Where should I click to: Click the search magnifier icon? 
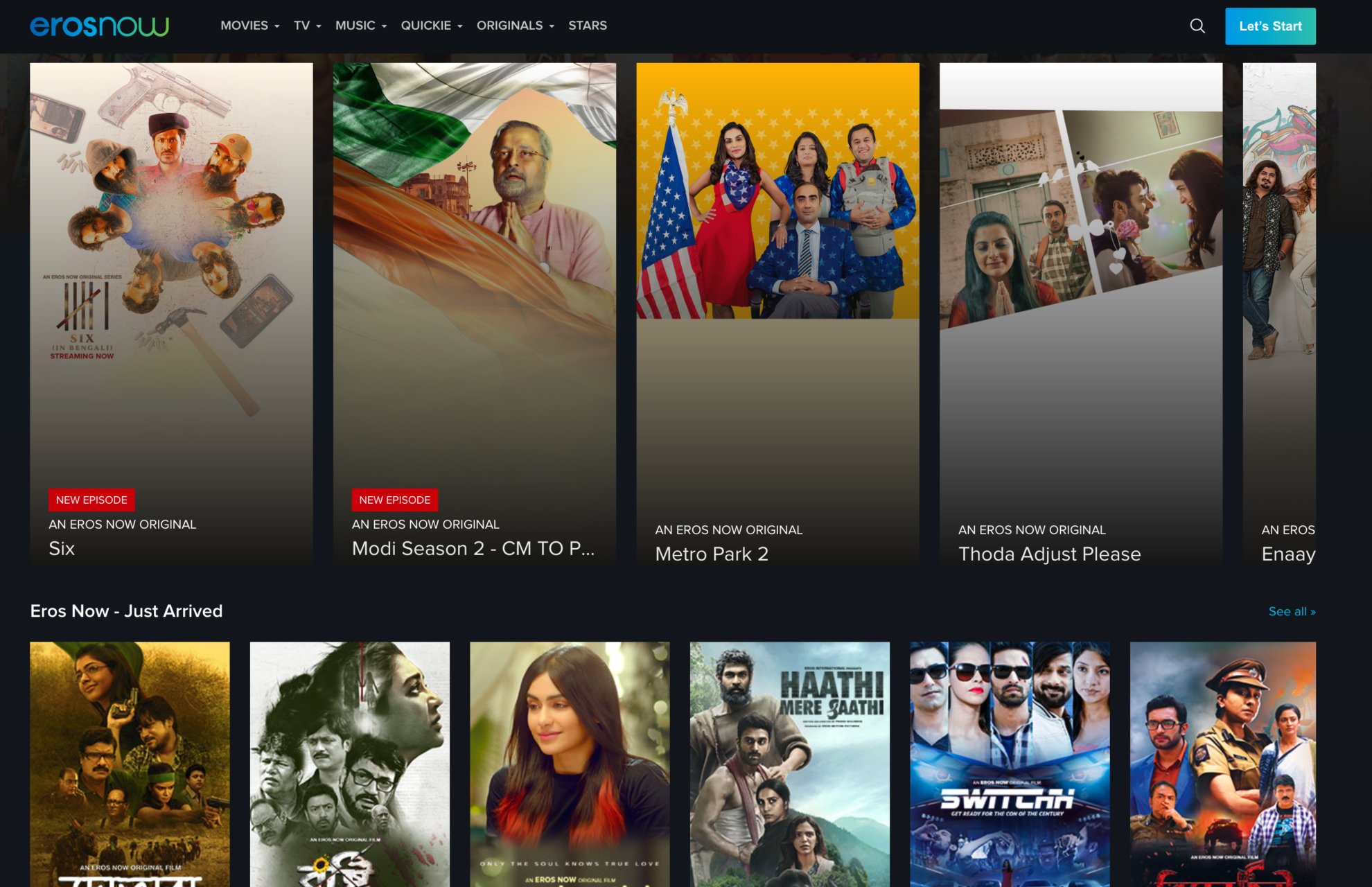point(1197,26)
